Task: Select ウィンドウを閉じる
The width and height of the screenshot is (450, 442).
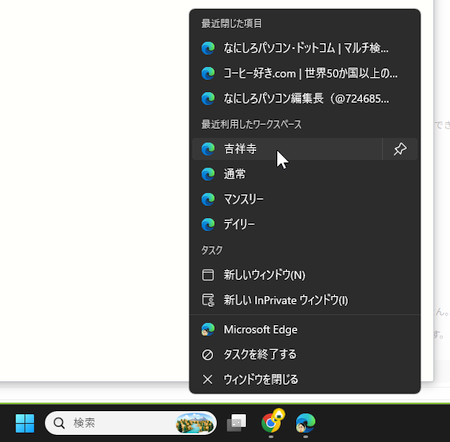Action: [x=305, y=380]
